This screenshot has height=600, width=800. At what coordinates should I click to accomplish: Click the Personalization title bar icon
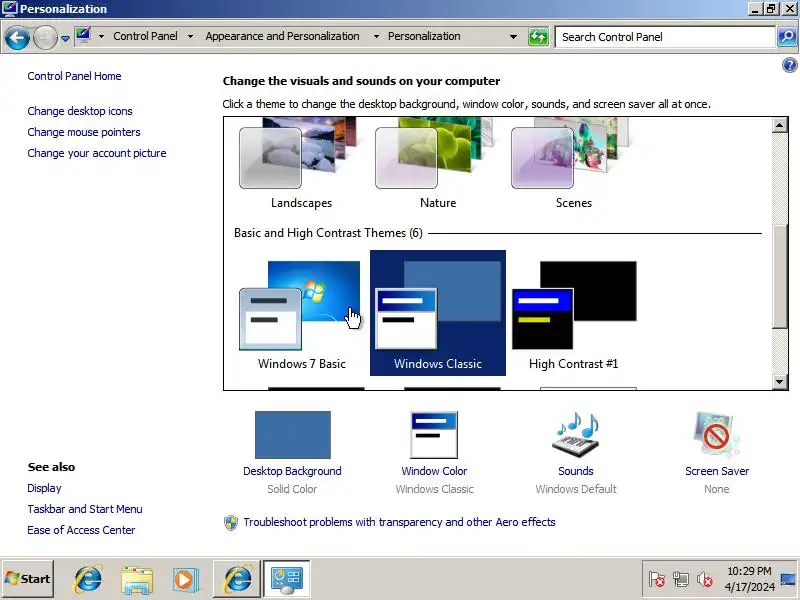click(9, 8)
